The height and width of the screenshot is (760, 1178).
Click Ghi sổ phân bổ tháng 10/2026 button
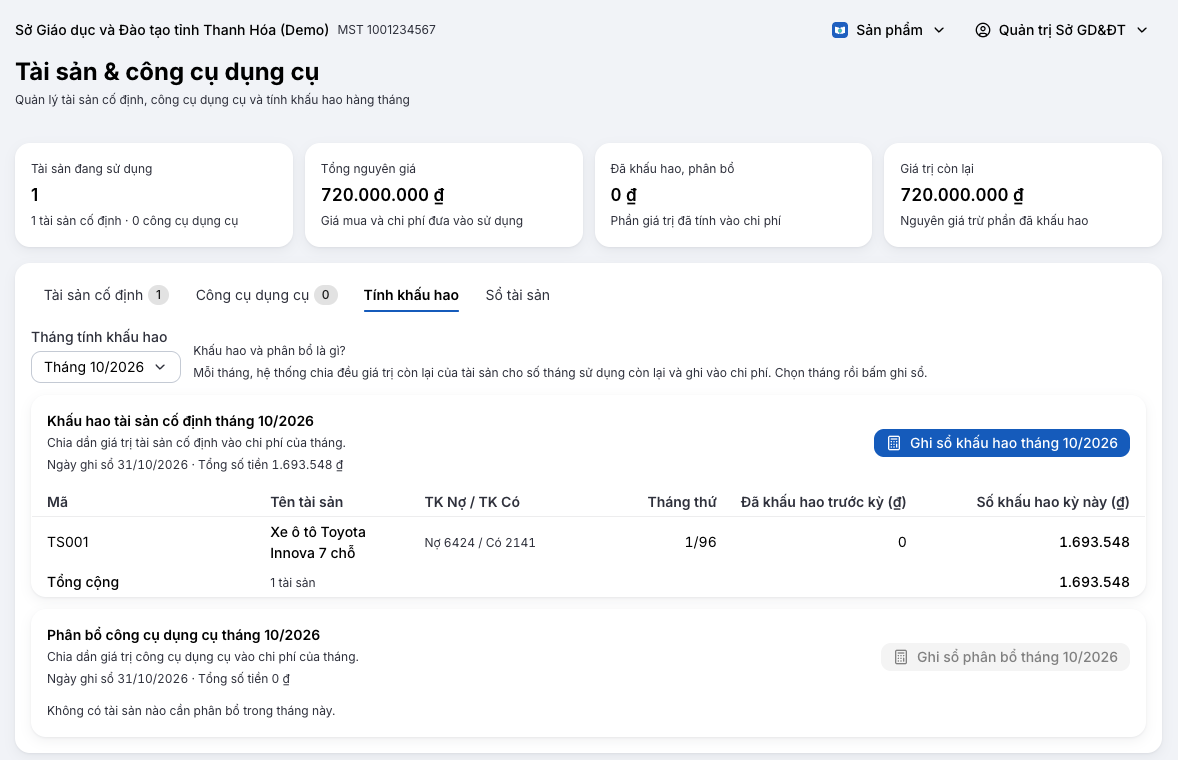[1005, 657]
